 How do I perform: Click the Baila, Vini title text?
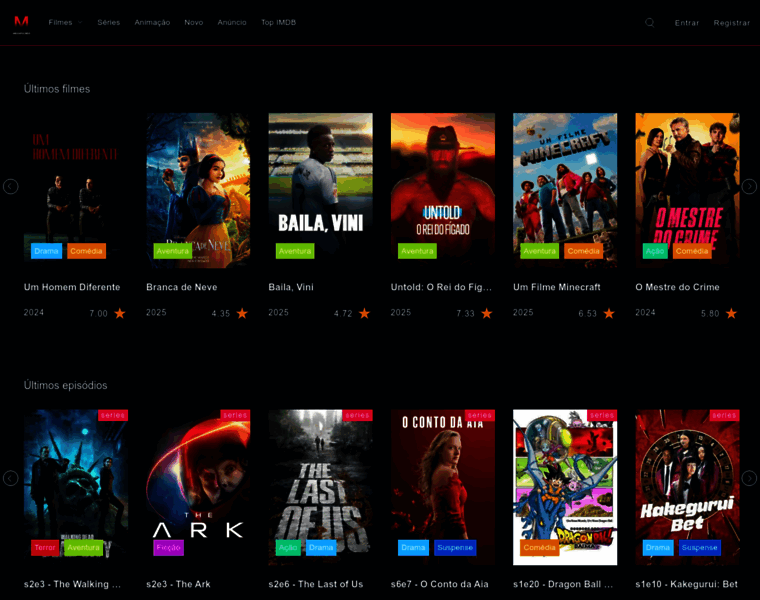coord(291,287)
